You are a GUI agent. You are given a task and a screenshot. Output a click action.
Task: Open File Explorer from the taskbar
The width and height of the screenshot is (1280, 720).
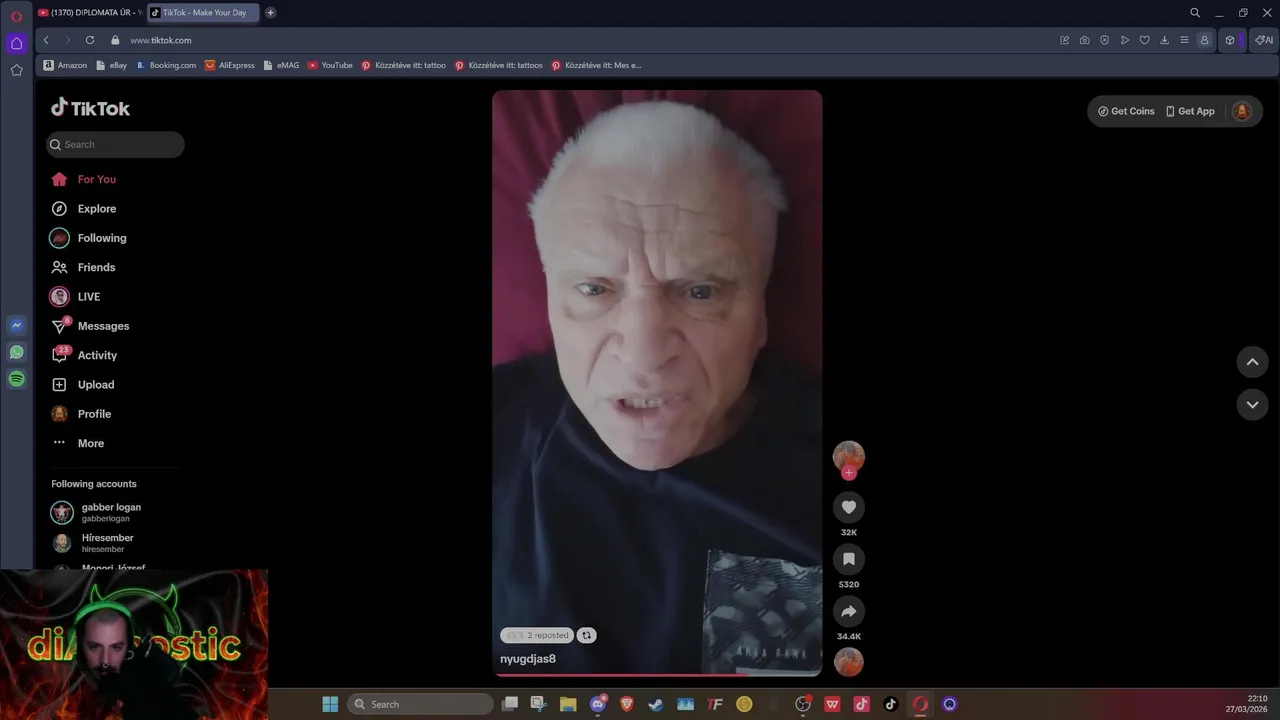pos(568,704)
